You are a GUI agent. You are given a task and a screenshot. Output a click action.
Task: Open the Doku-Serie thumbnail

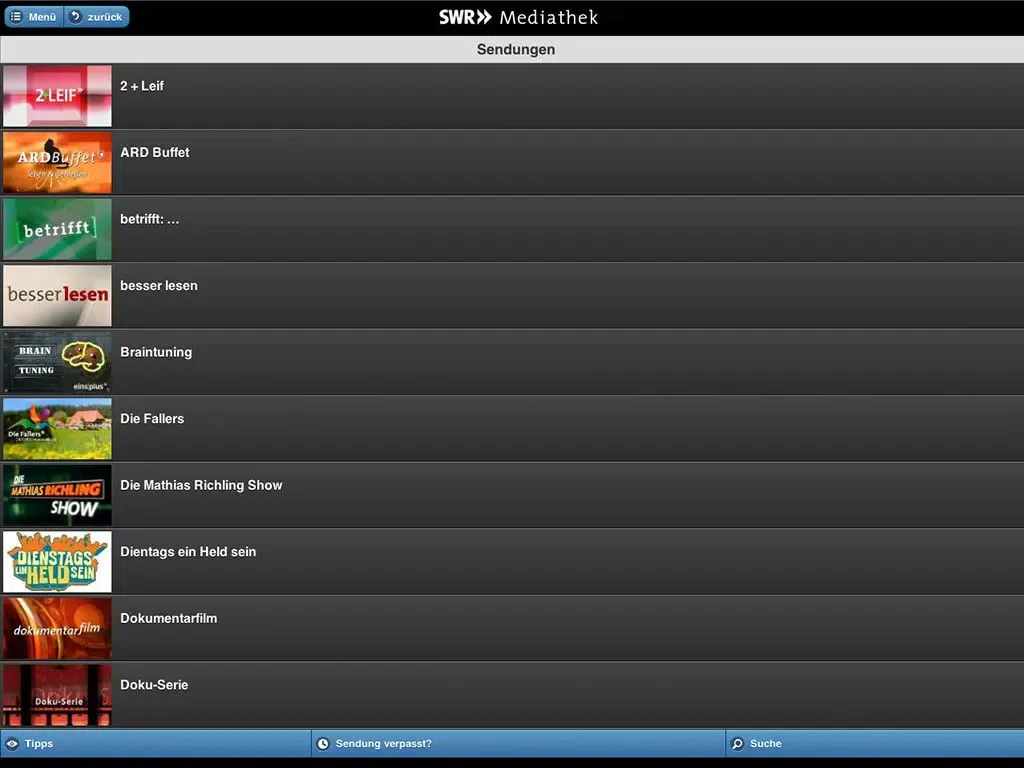click(57, 695)
